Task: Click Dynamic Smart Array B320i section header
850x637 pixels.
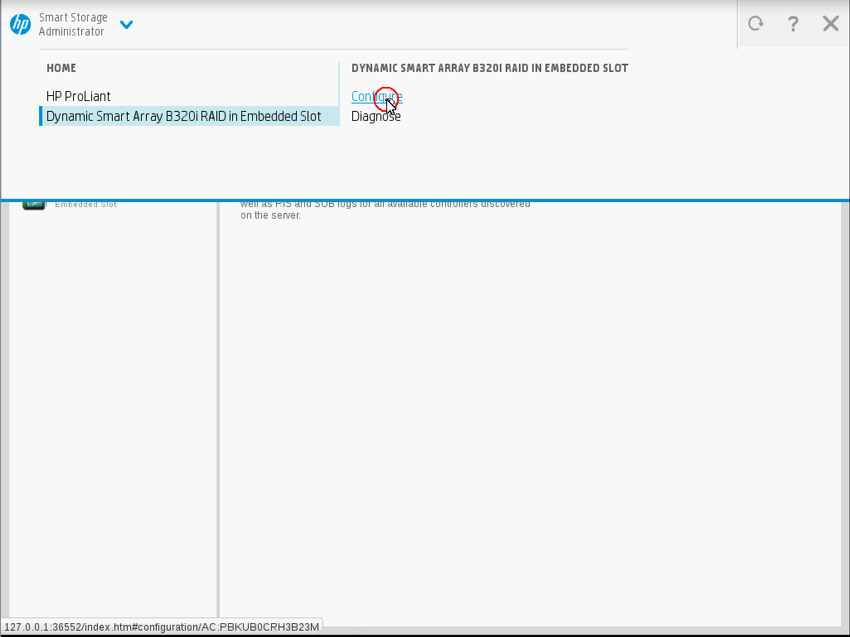Action: [489, 68]
